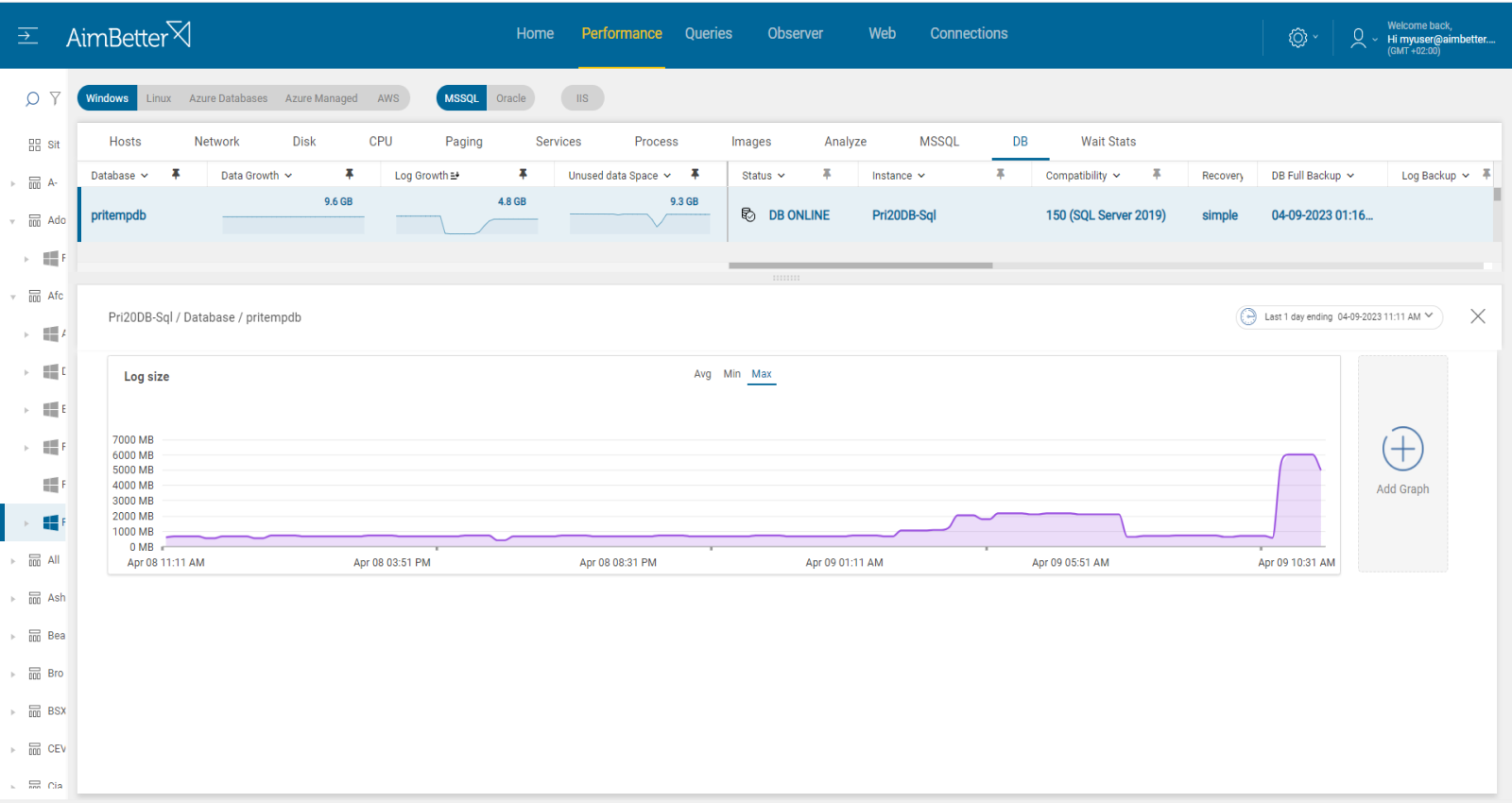
Task: Open the Database column dropdown
Action: pos(145,176)
